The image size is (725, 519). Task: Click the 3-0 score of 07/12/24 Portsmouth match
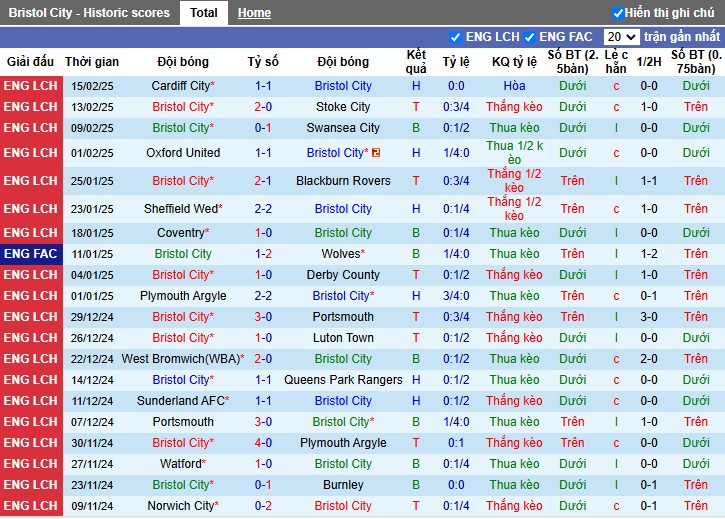click(x=263, y=422)
